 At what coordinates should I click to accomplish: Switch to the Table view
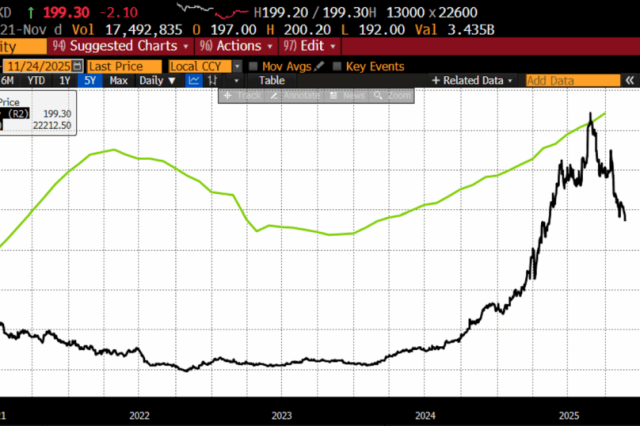[x=272, y=80]
